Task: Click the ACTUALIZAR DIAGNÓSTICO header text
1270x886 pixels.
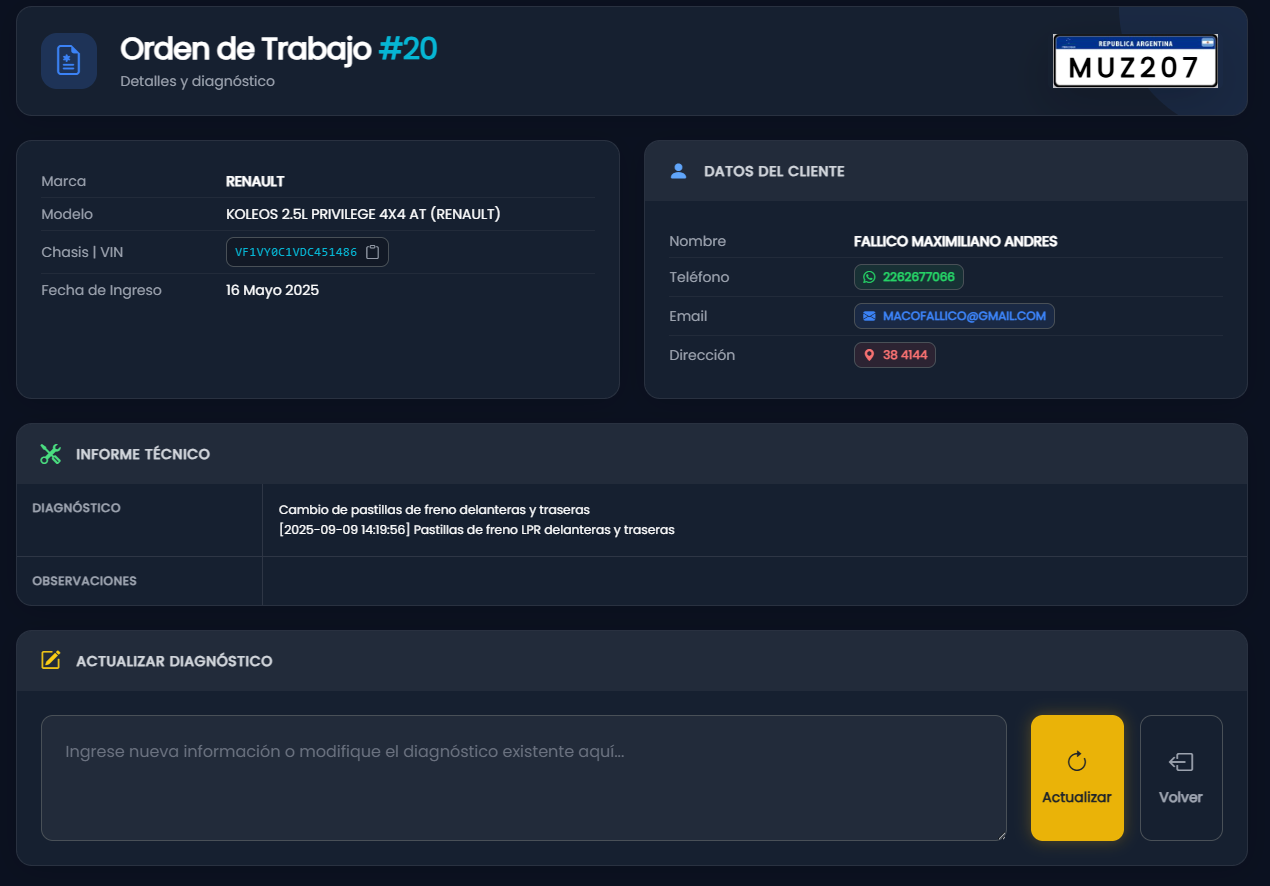Action: tap(174, 661)
